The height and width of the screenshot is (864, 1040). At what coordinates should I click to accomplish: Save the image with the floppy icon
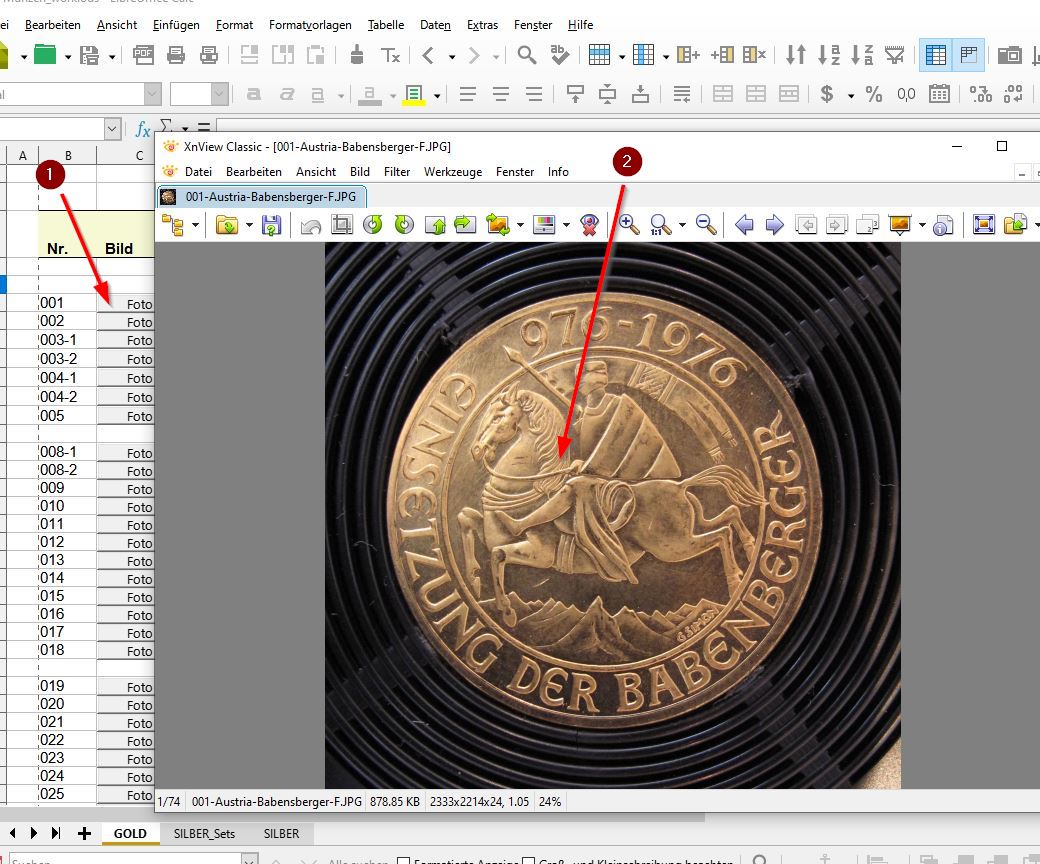point(271,225)
